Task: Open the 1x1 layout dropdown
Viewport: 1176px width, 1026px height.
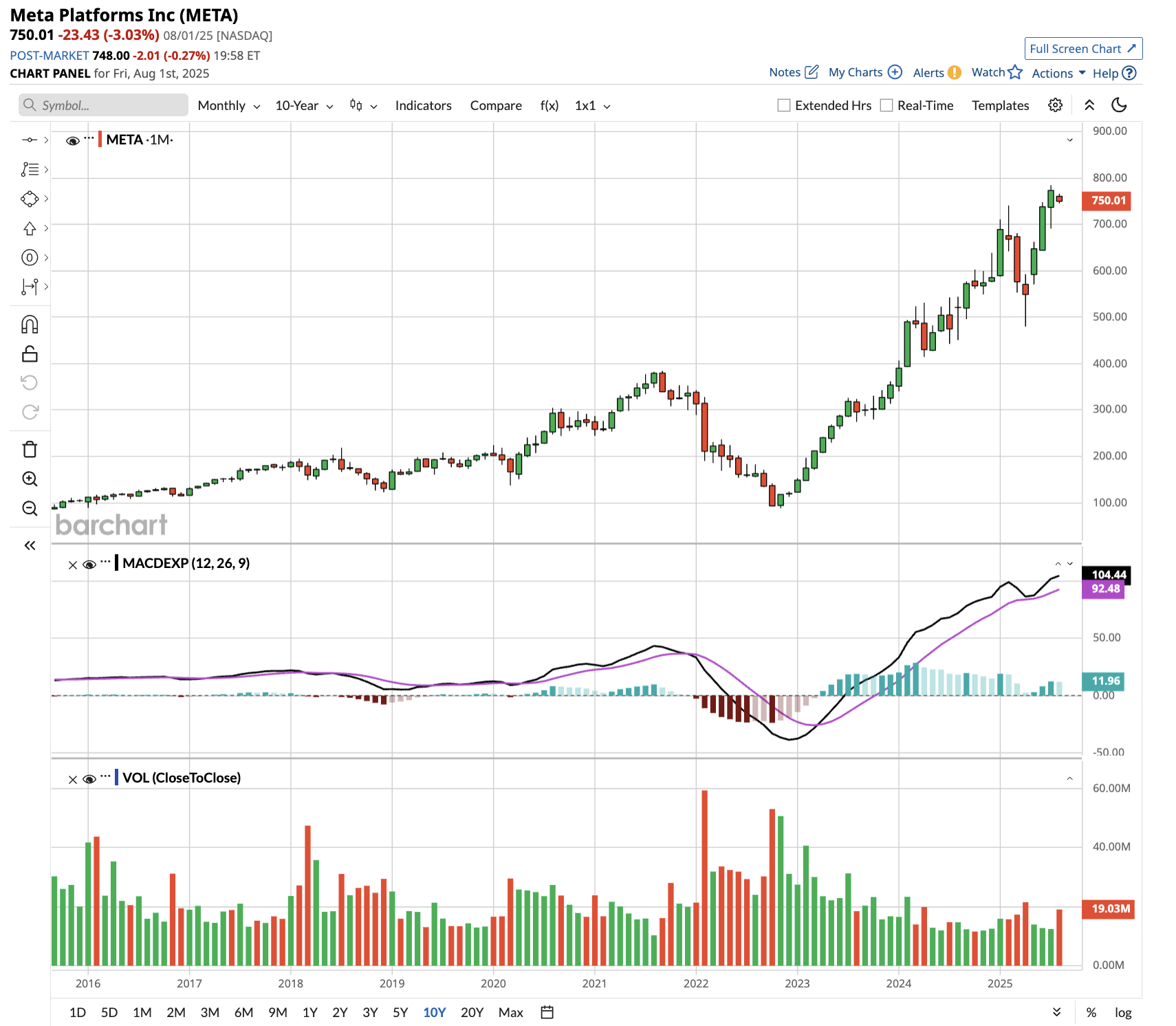Action: (593, 105)
